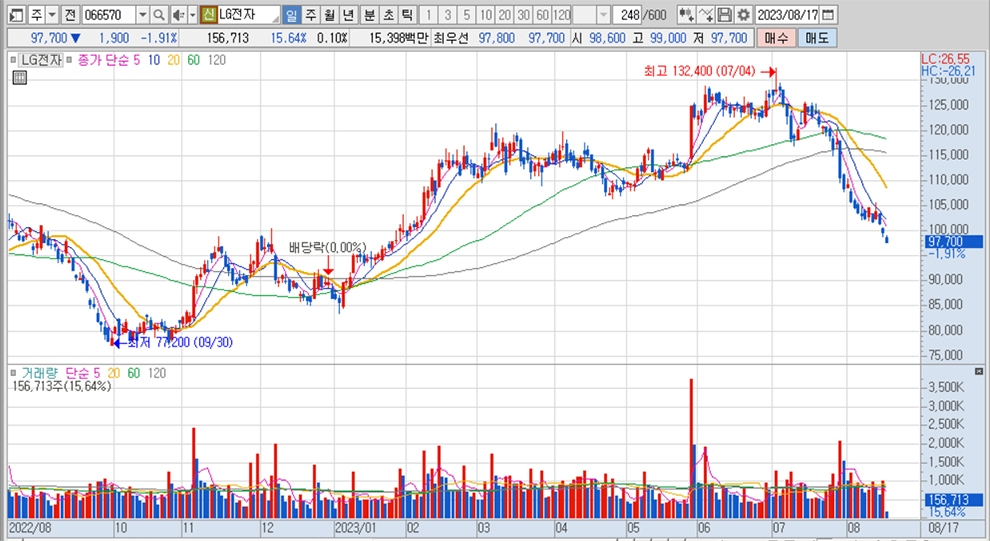Open the dropdown next to 주 selector
Image resolution: width=990 pixels, height=541 pixels.
pos(52,15)
